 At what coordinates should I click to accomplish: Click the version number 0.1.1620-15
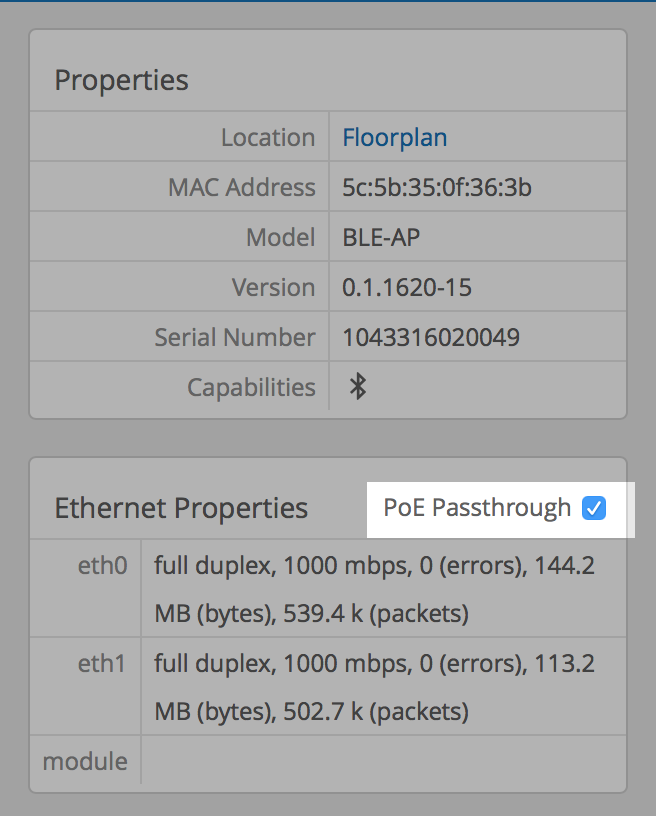coord(406,287)
